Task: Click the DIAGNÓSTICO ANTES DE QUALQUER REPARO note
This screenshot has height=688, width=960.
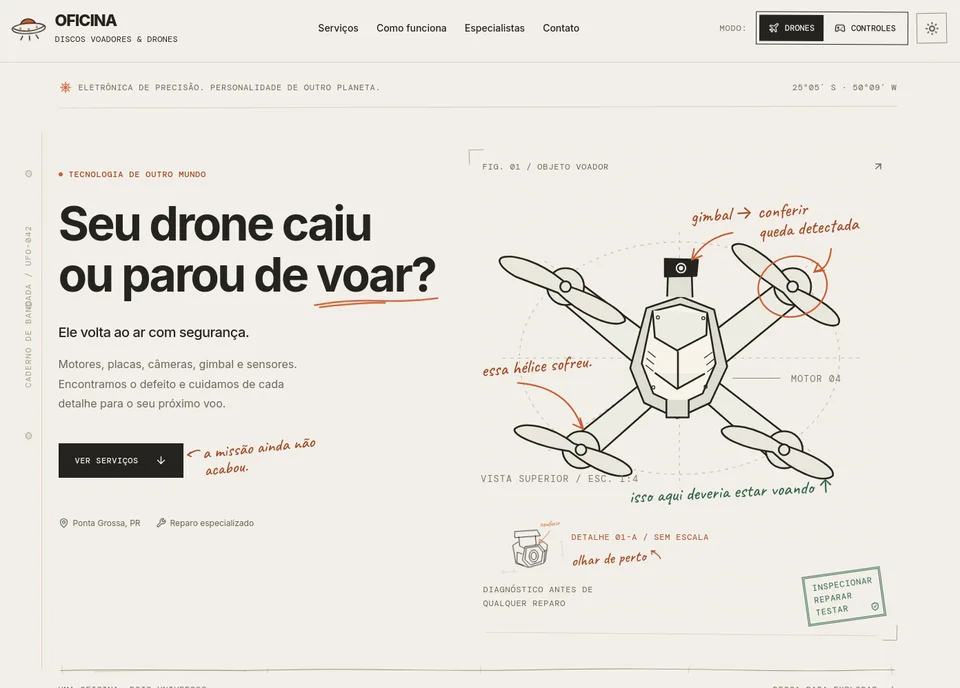Action: tap(538, 596)
